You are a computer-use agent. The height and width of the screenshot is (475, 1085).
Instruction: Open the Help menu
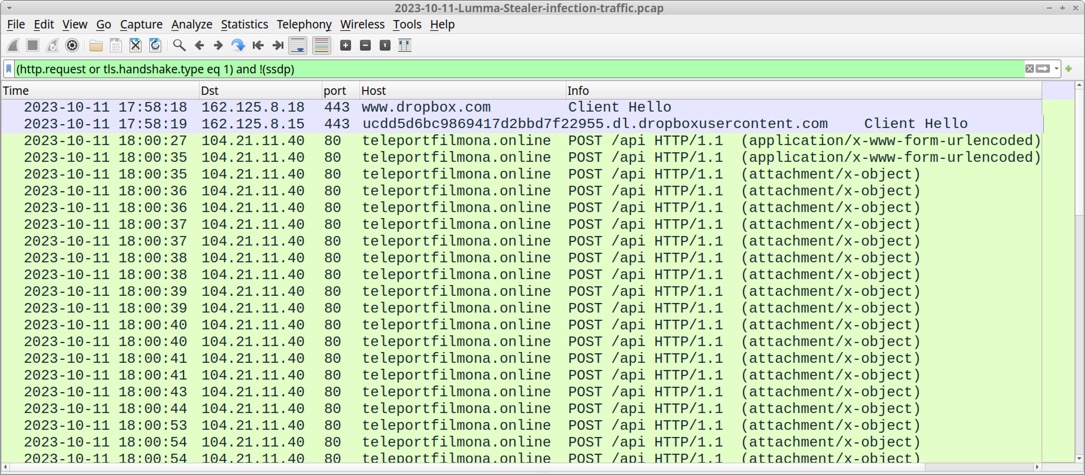[x=442, y=24]
